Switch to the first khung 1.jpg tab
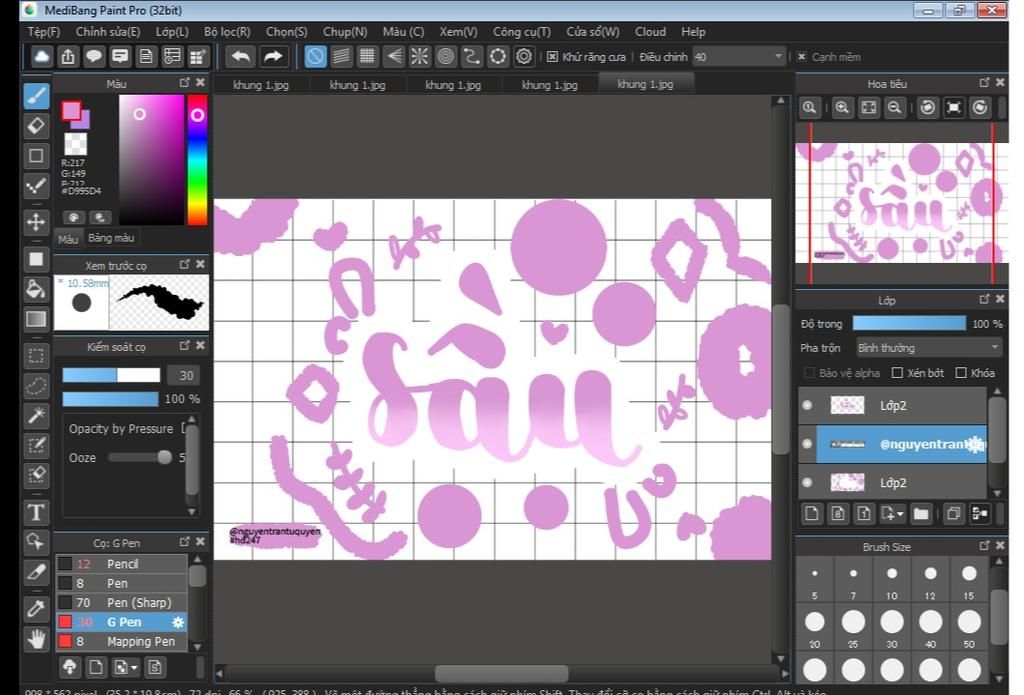The height and width of the screenshot is (695, 1024). click(x=261, y=85)
